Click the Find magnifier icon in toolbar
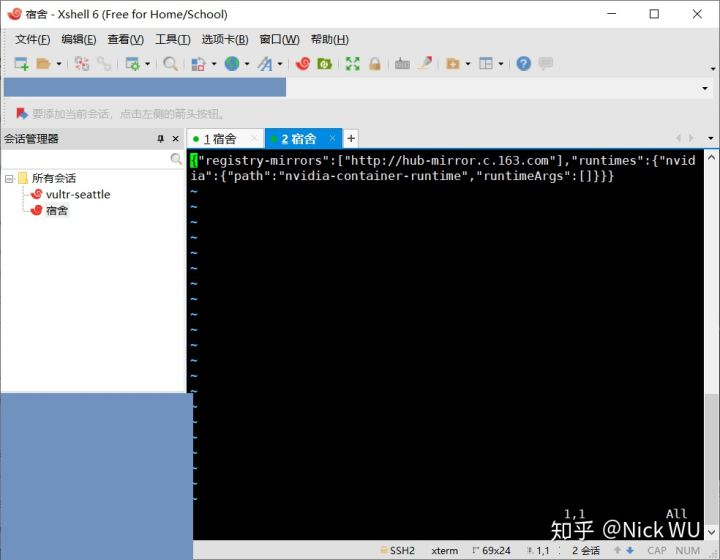The image size is (720, 560). pos(170,63)
